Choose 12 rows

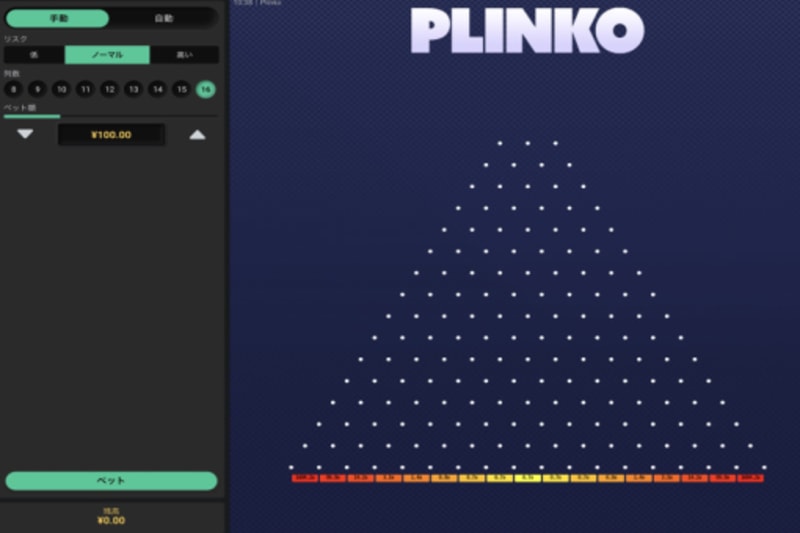109,89
